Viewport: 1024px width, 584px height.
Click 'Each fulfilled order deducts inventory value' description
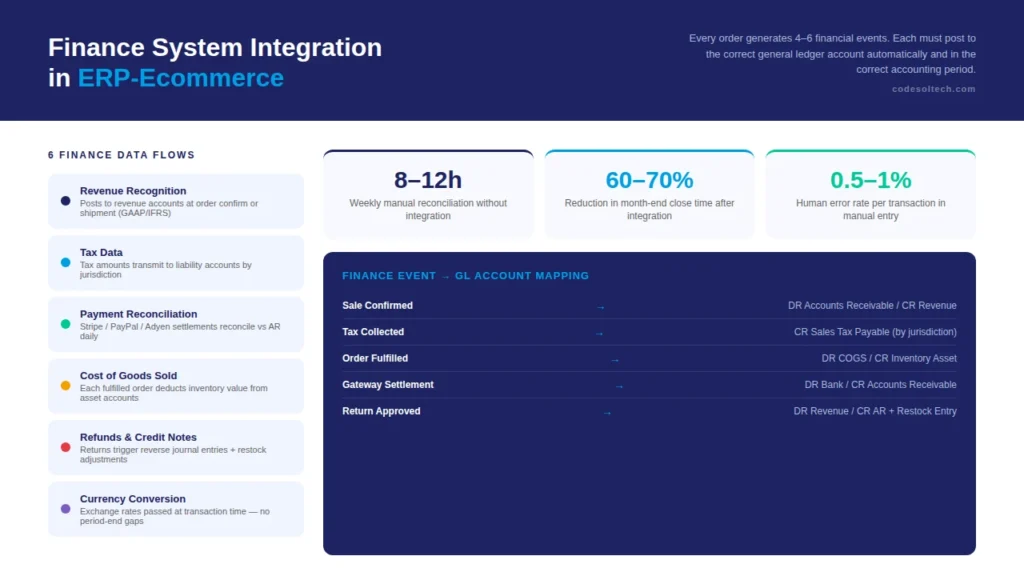click(174, 393)
